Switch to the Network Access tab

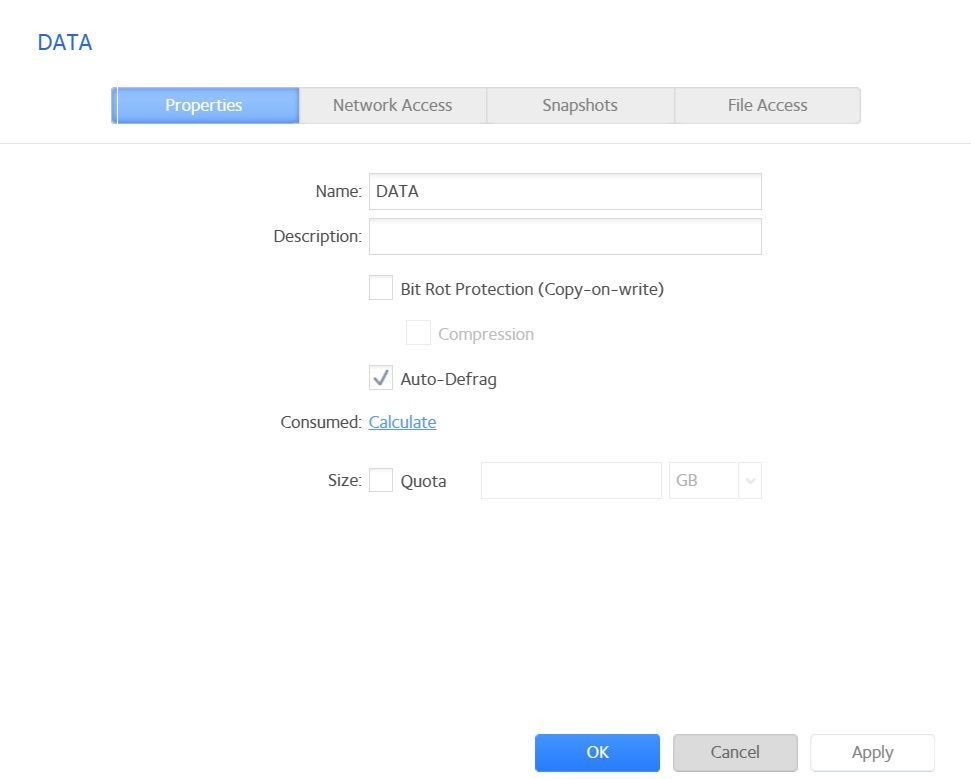(x=392, y=105)
